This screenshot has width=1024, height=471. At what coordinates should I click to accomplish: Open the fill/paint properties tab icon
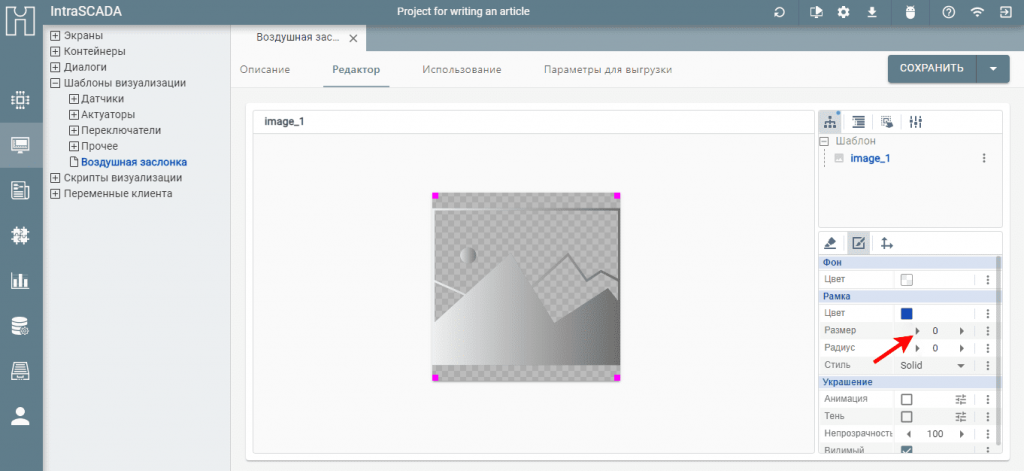coord(830,243)
